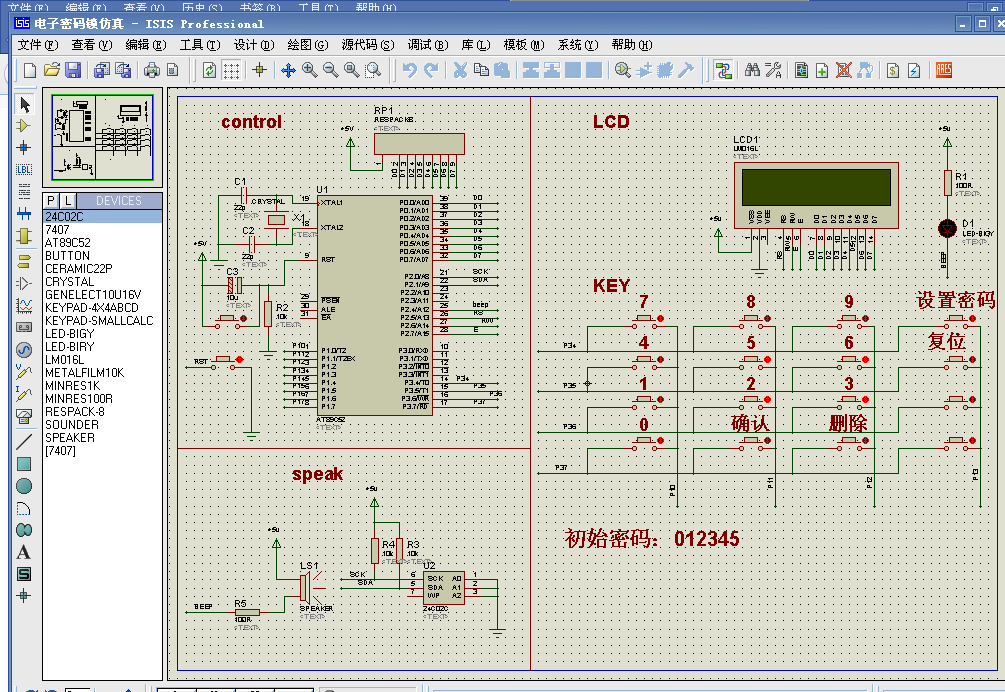Click the DEVICES list header
1005x692 pixels.
[x=119, y=201]
